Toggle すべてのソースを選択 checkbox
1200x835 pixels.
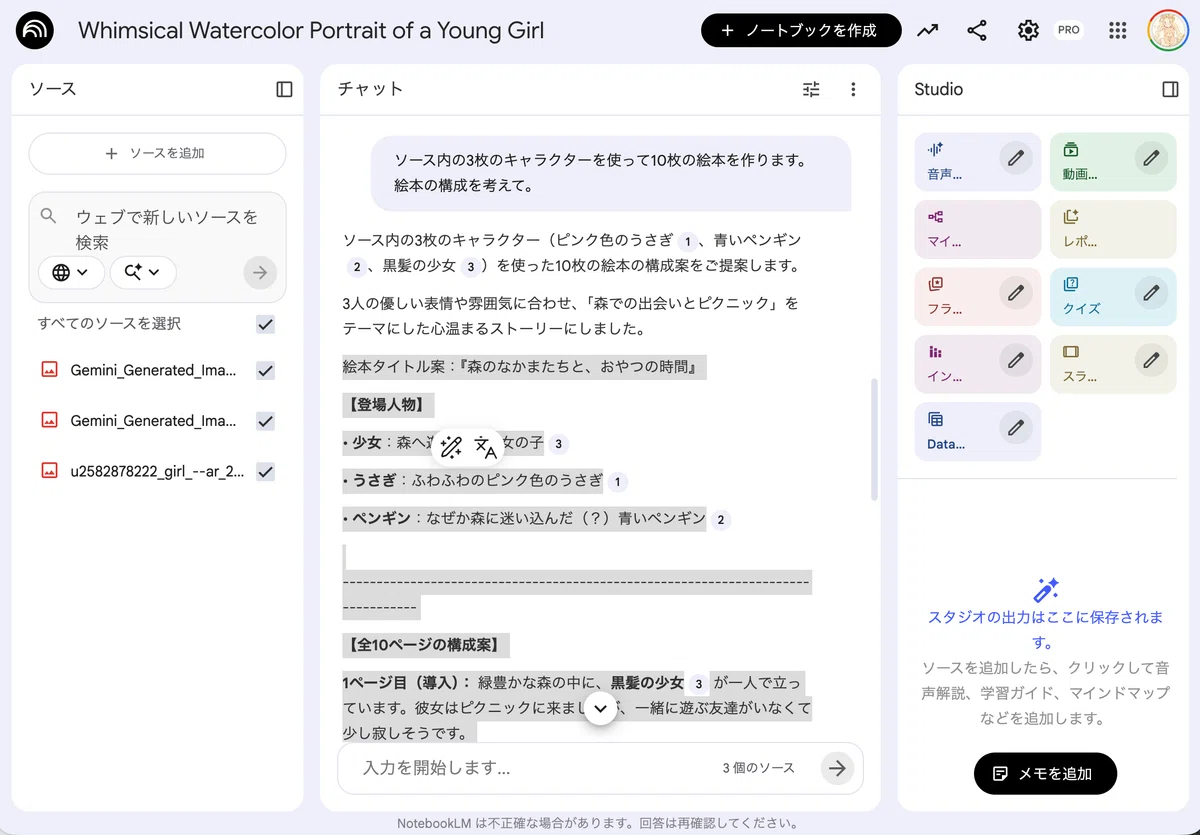(265, 324)
